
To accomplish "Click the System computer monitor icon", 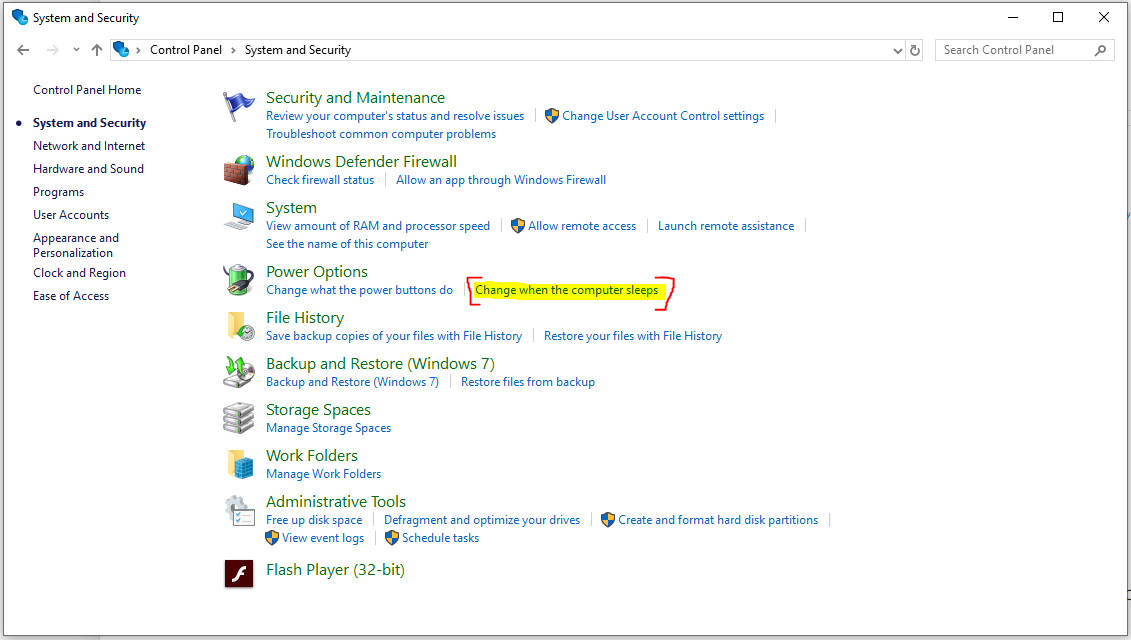I will (x=239, y=216).
